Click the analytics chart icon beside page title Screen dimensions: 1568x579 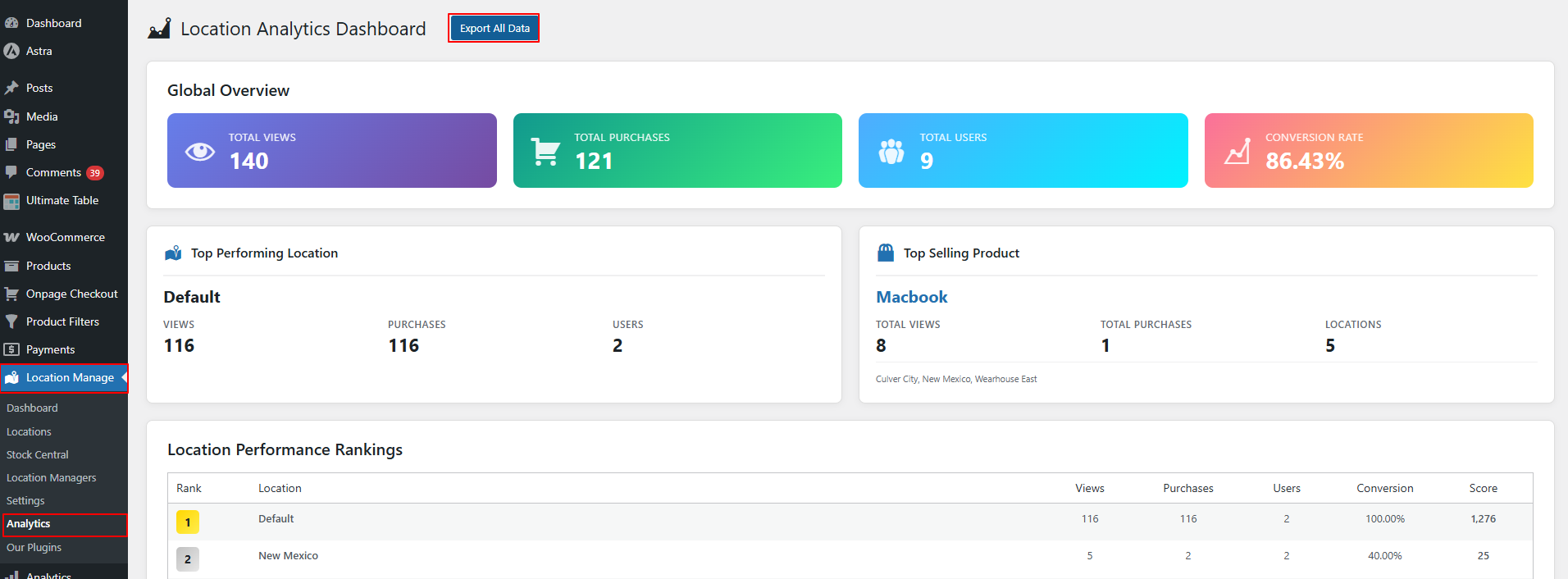click(x=159, y=29)
